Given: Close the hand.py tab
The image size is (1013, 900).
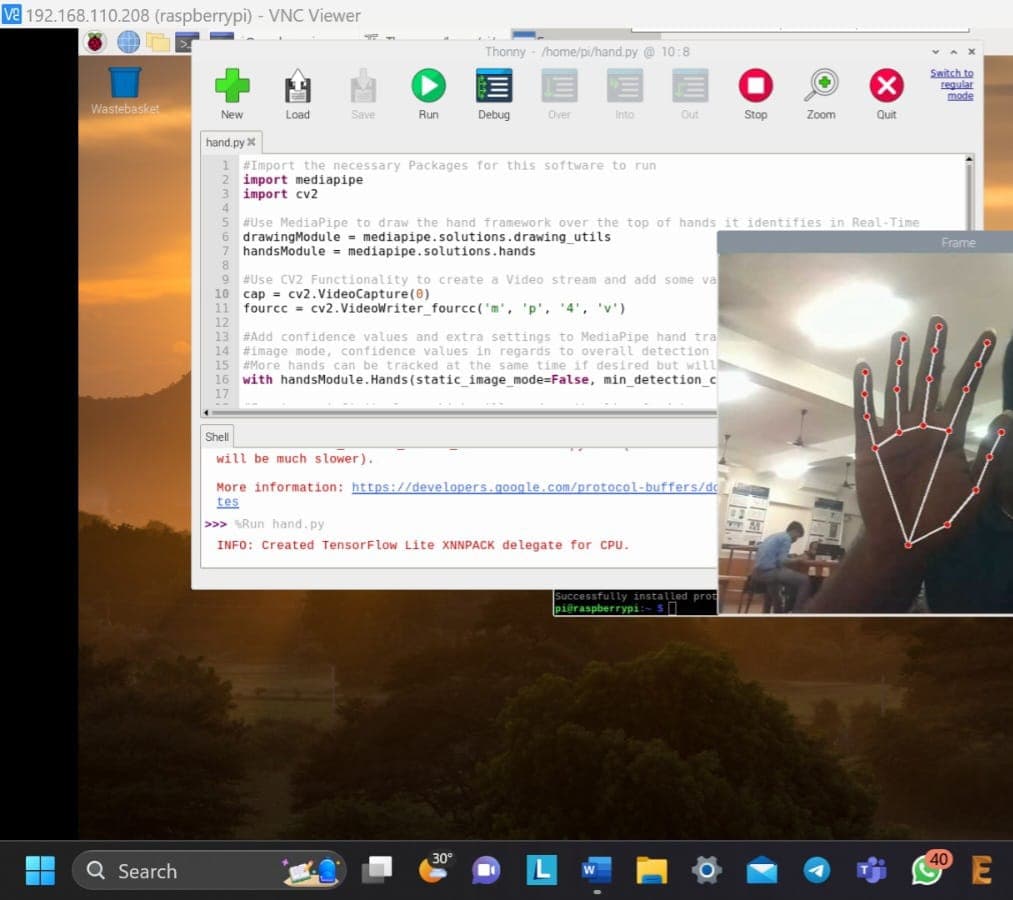Looking at the screenshot, I should click(251, 142).
